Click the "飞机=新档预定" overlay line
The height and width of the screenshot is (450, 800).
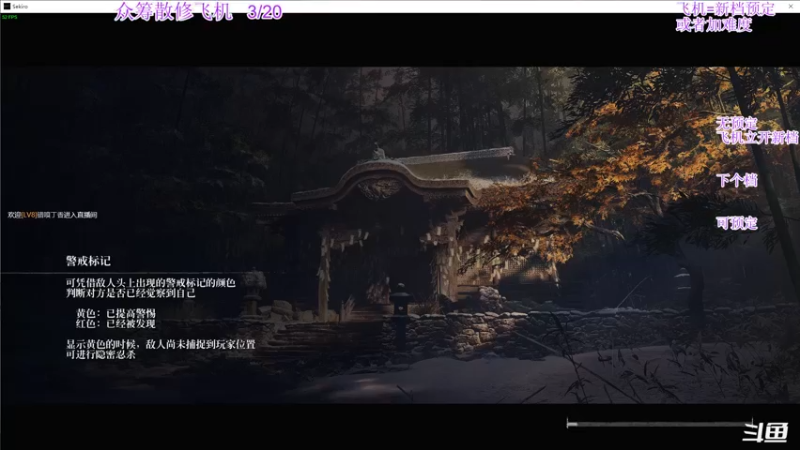(x=726, y=9)
